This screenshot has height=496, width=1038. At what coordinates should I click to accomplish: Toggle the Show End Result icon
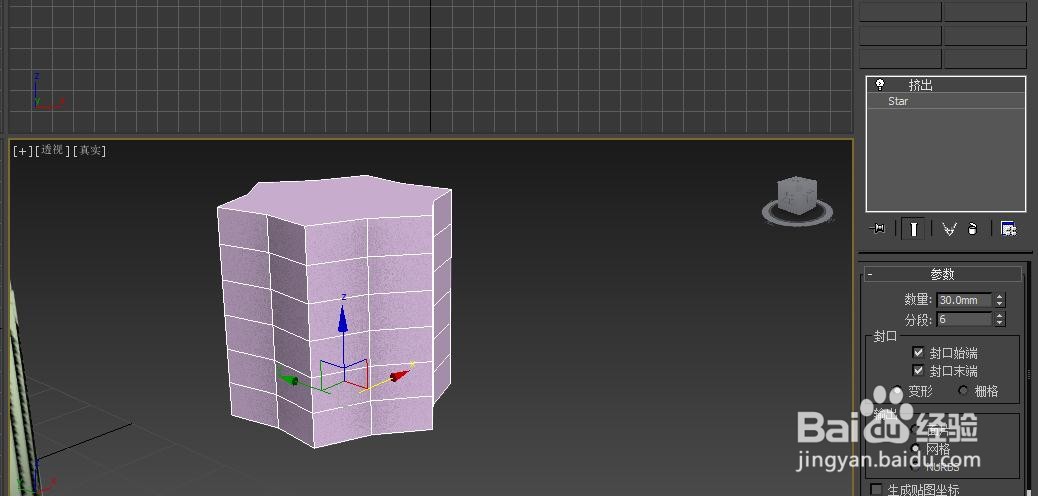(x=914, y=229)
